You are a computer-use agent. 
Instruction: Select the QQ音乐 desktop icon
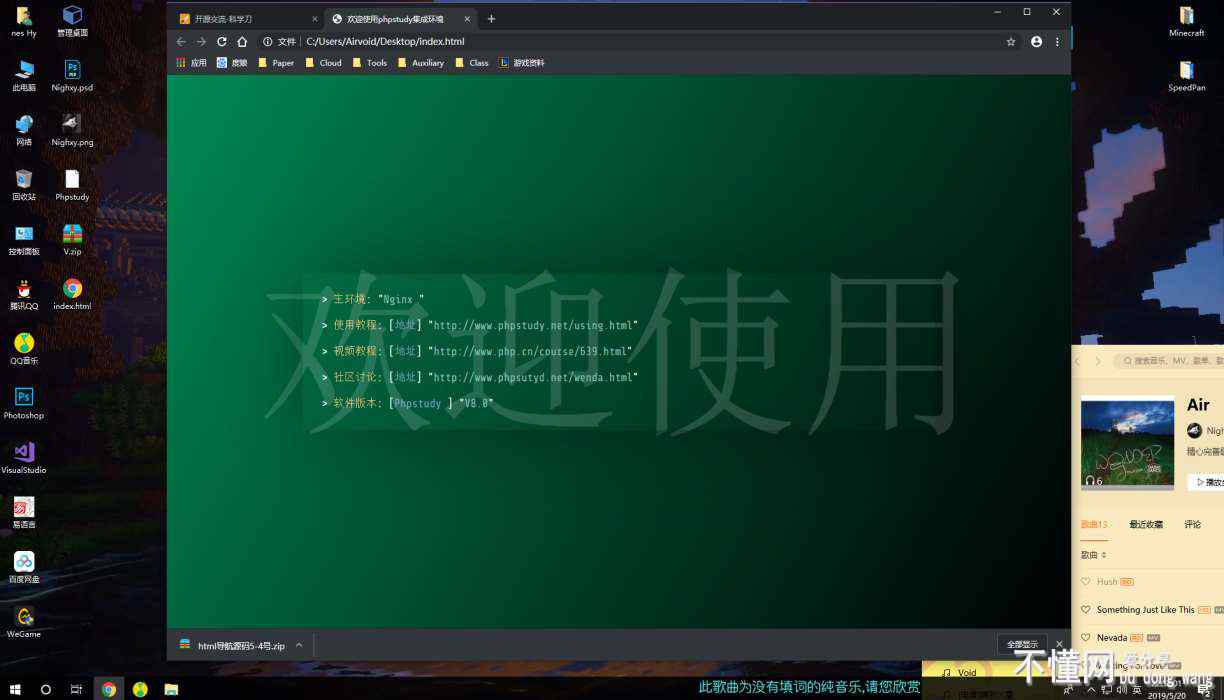(x=24, y=349)
